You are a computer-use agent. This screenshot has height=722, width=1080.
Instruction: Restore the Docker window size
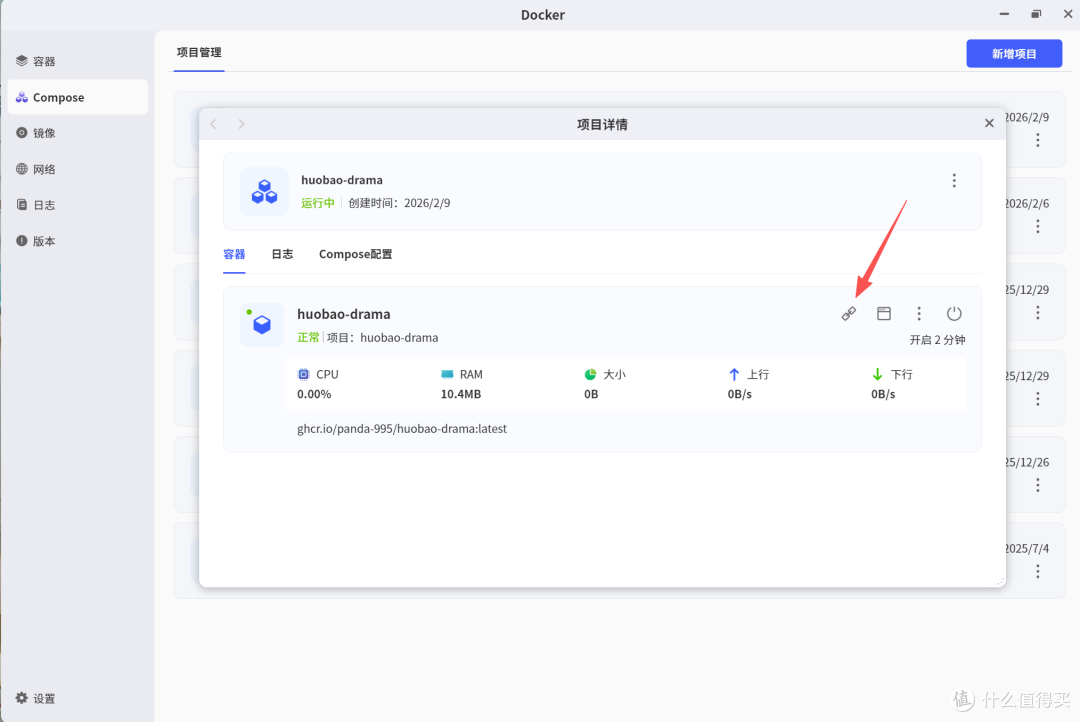click(1036, 14)
